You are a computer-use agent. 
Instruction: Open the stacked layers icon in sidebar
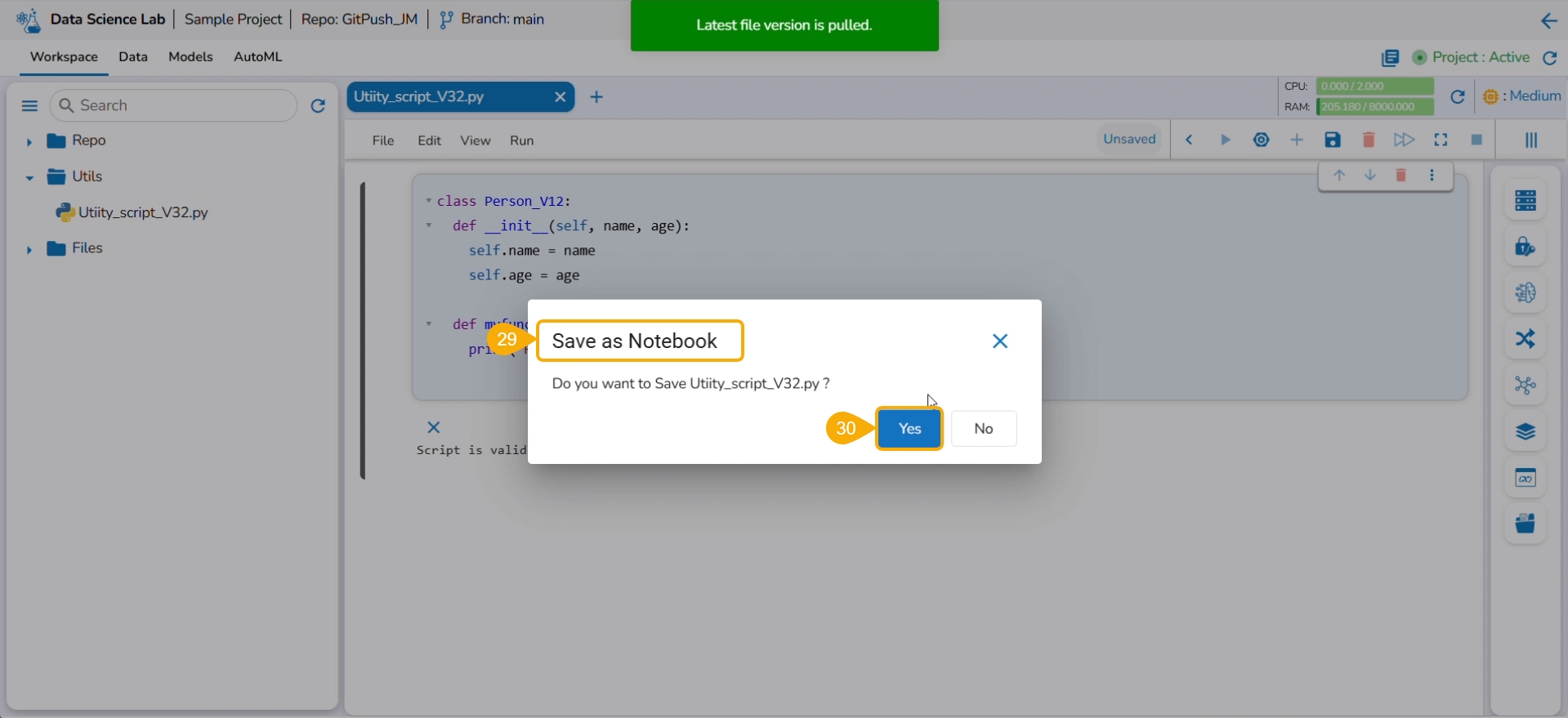1526,431
